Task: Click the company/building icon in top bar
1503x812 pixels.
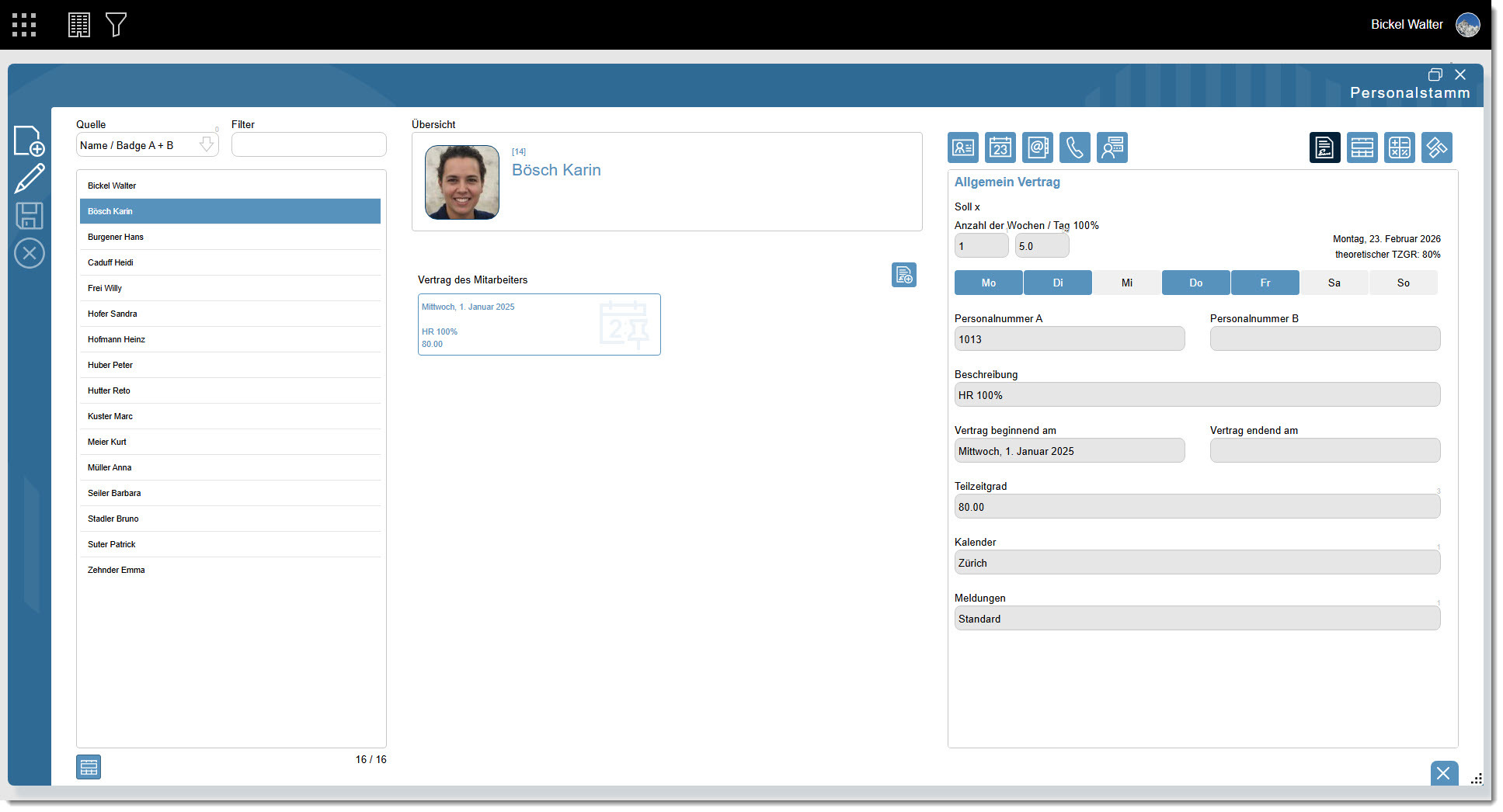Action: tap(78, 24)
